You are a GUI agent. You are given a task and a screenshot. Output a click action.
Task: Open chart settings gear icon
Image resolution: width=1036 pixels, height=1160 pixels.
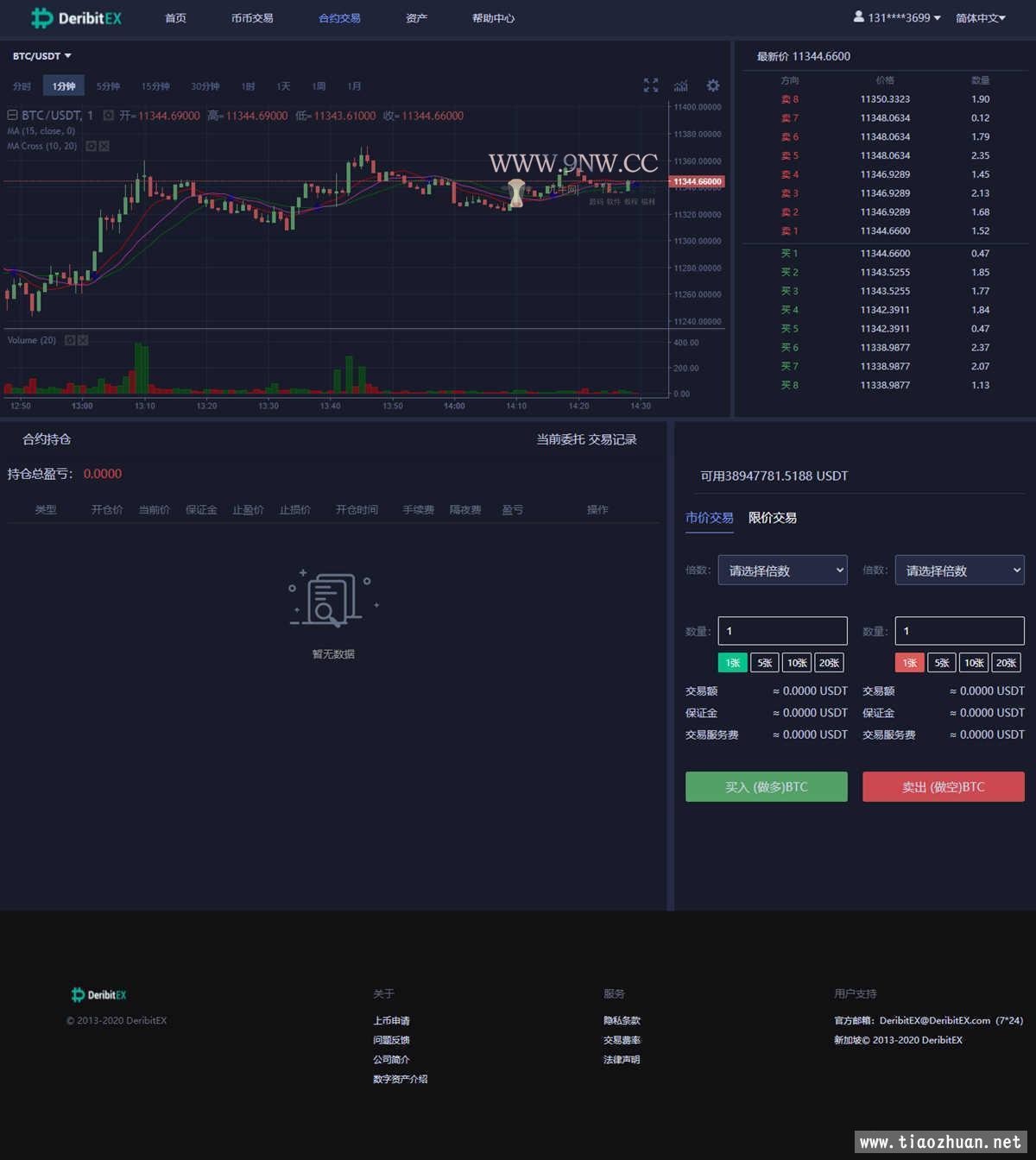tap(712, 85)
